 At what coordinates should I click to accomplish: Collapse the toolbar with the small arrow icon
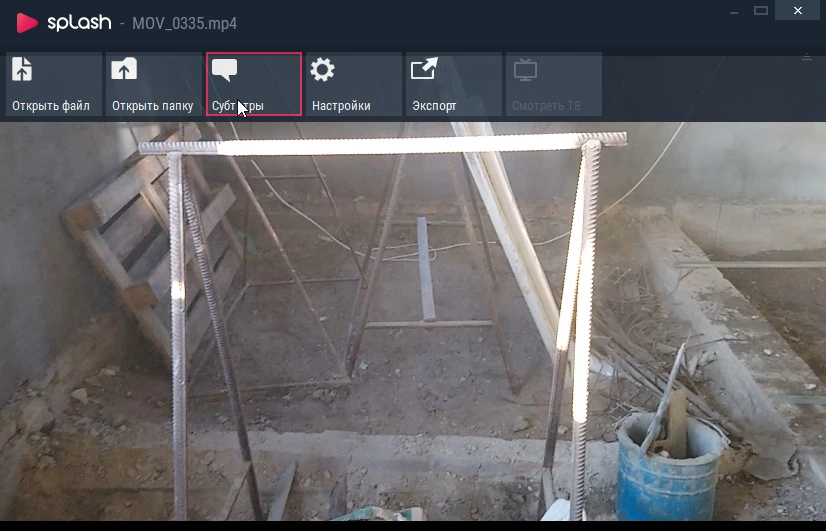coord(807,56)
